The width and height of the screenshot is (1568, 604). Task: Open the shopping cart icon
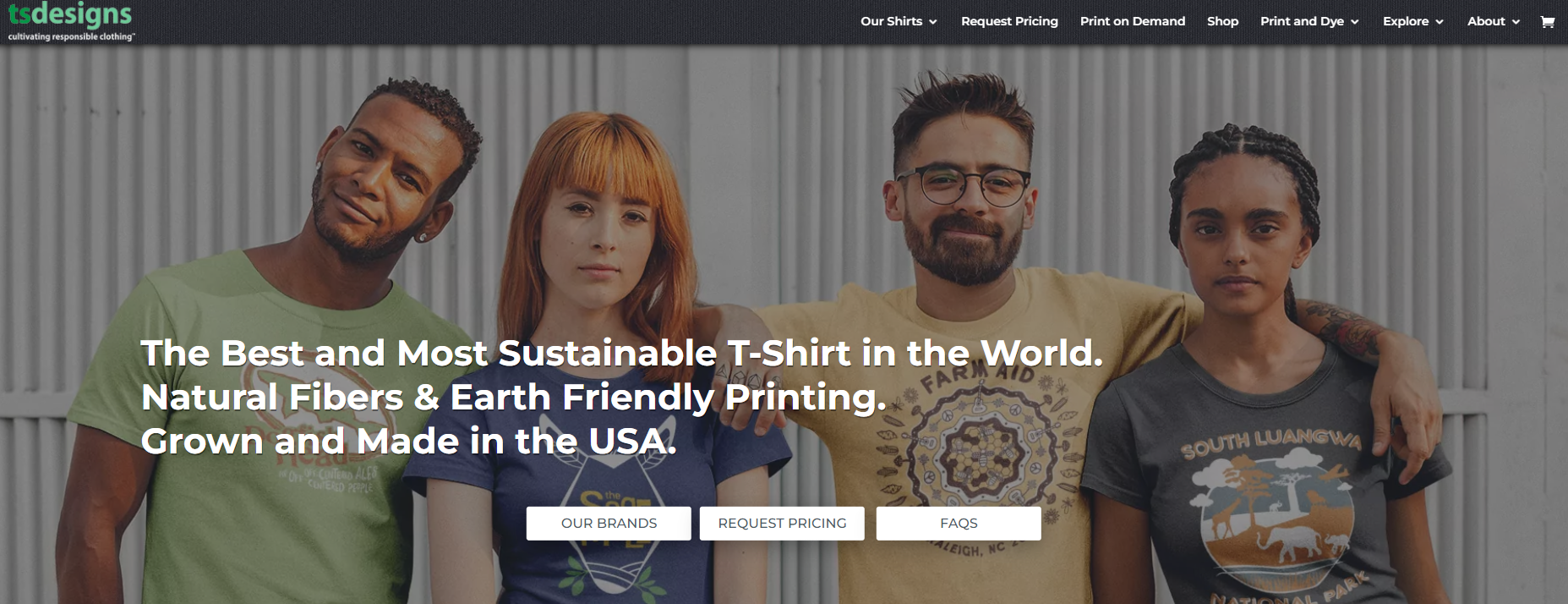[1548, 22]
